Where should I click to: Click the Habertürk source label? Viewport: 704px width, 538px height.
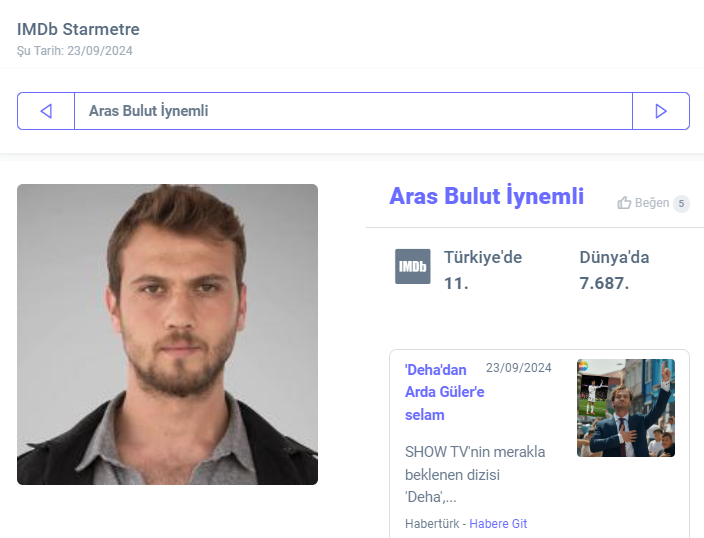click(x=432, y=524)
